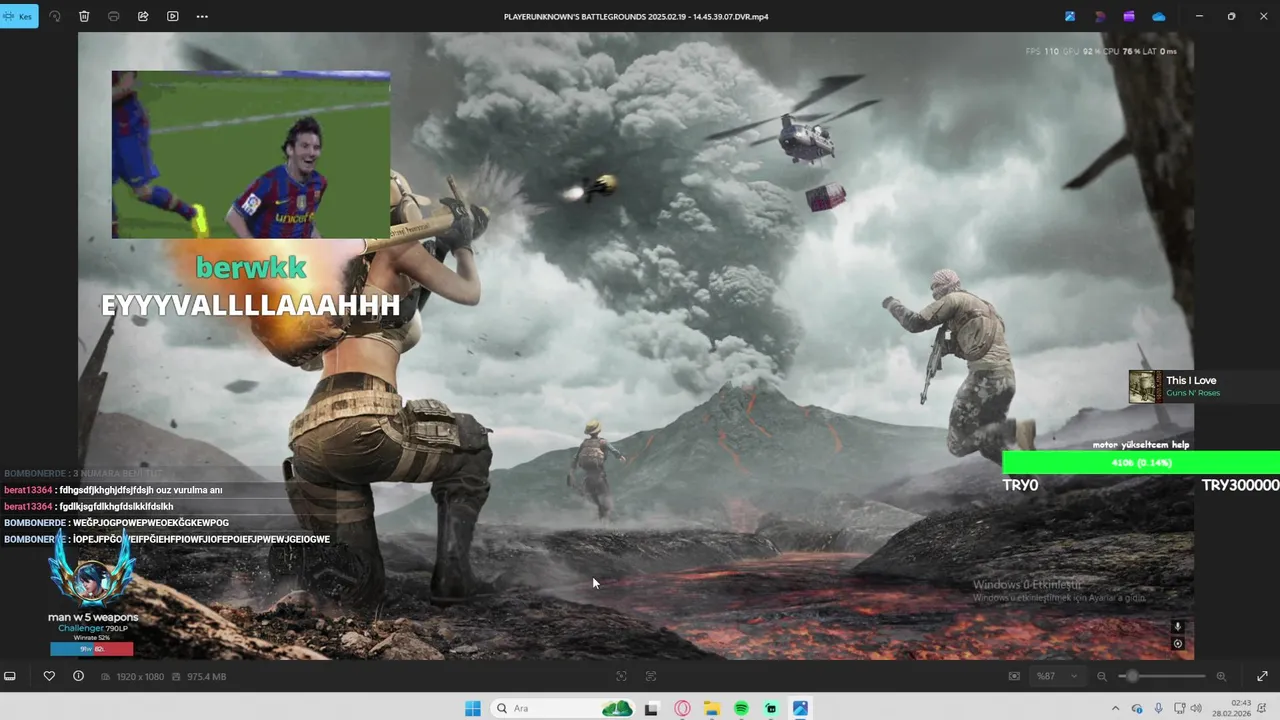Click the blue Photos edit icon at top right
Viewport: 1280px width, 720px height.
tap(1070, 16)
